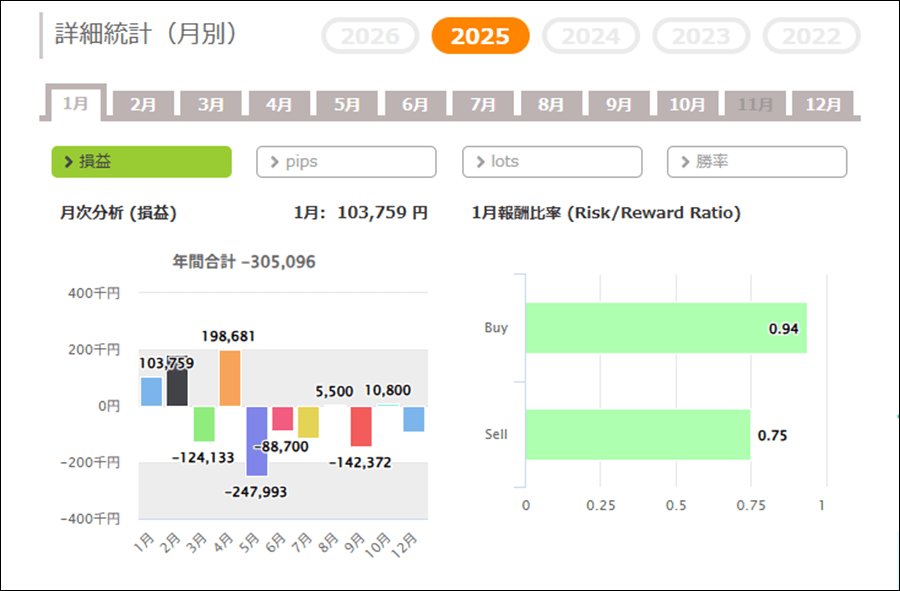This screenshot has width=900, height=591.
Task: Switch to the 4月 month tab
Action: tap(279, 104)
